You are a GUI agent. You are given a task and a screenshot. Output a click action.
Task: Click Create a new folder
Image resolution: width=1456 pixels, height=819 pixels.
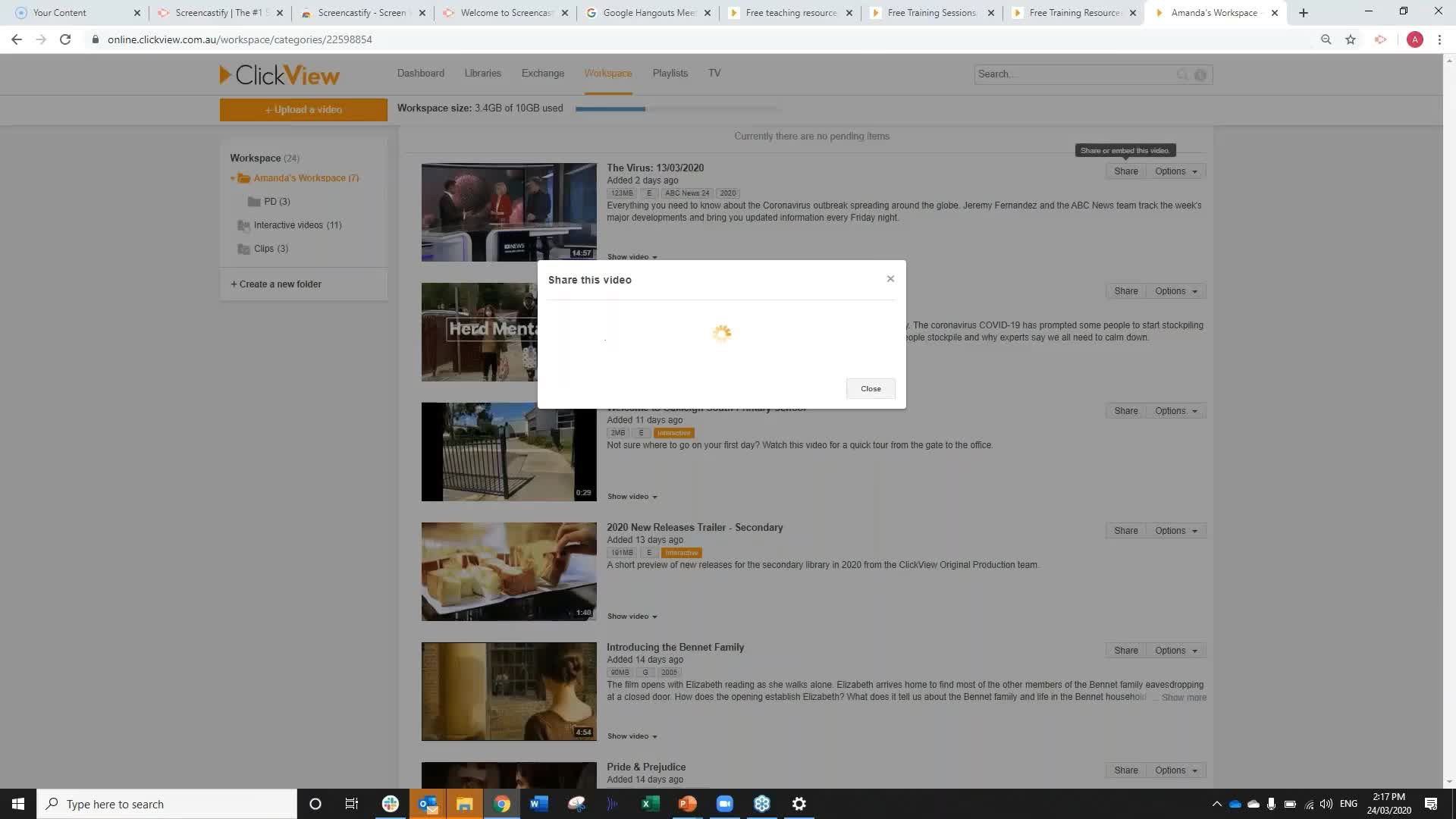[276, 284]
